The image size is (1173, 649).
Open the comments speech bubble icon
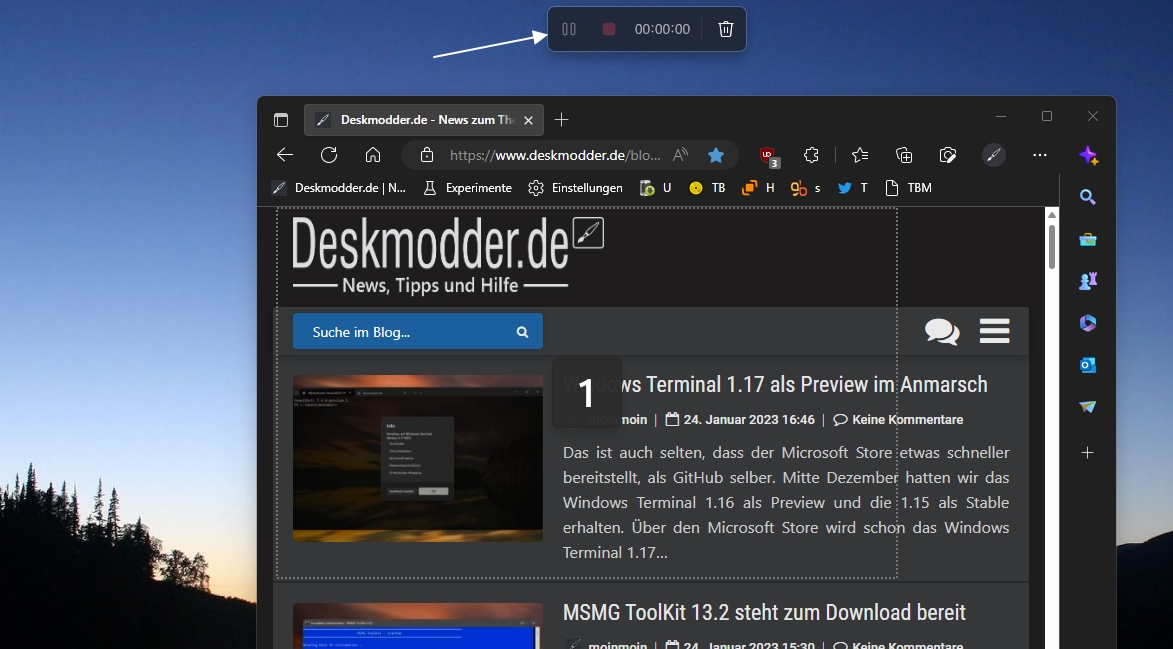(x=942, y=331)
